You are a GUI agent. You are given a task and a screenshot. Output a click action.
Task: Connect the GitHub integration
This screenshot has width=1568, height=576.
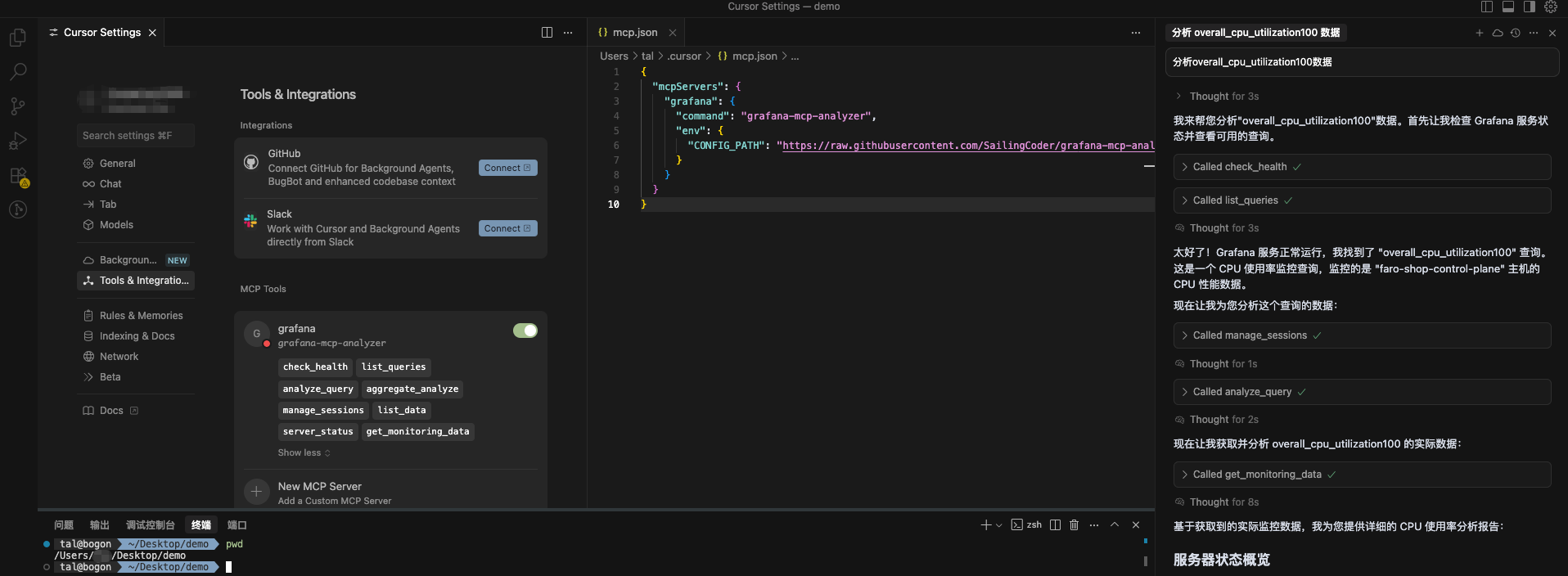pos(507,168)
